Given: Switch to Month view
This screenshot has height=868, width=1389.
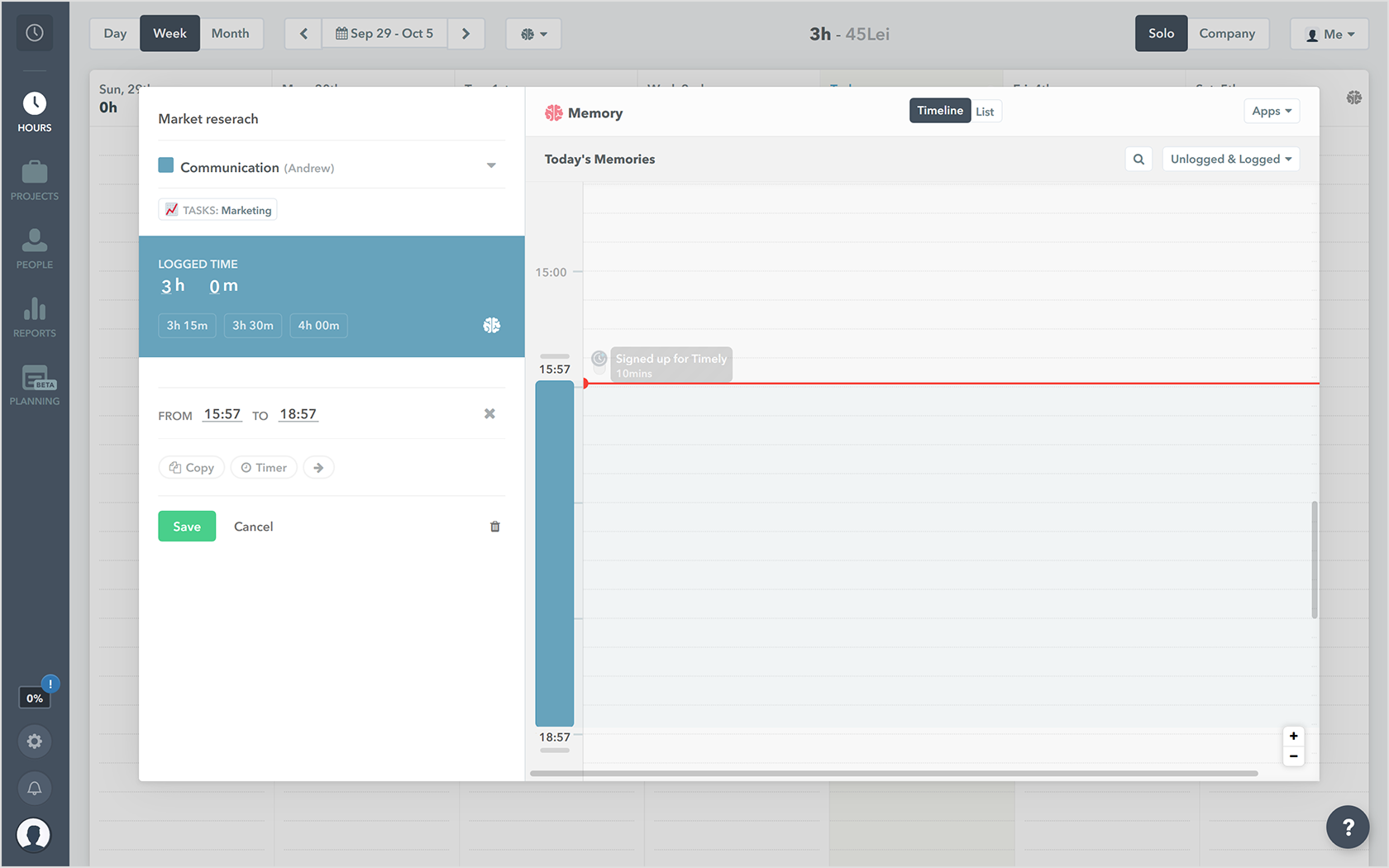Looking at the screenshot, I should click(231, 33).
